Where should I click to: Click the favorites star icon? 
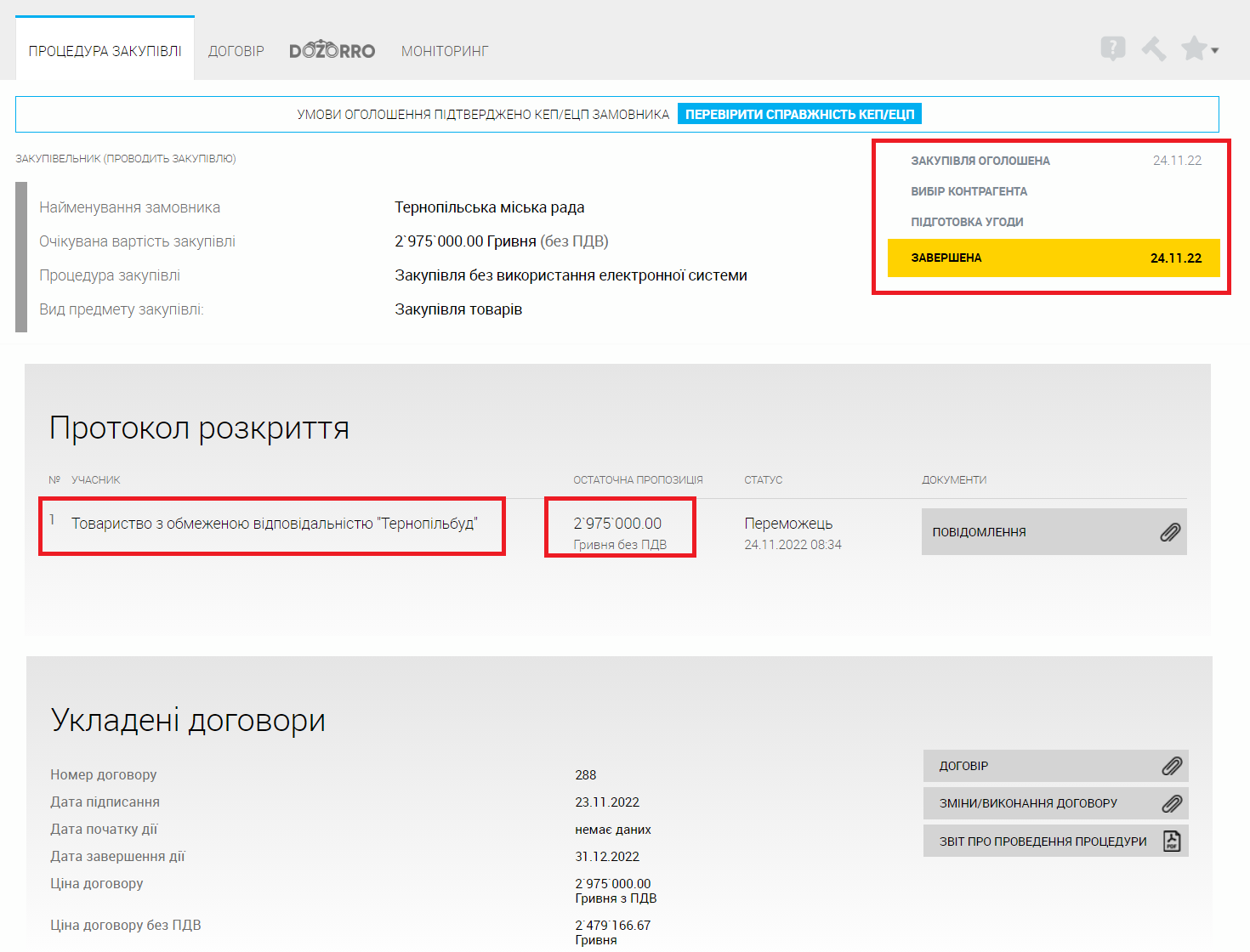(x=1194, y=48)
